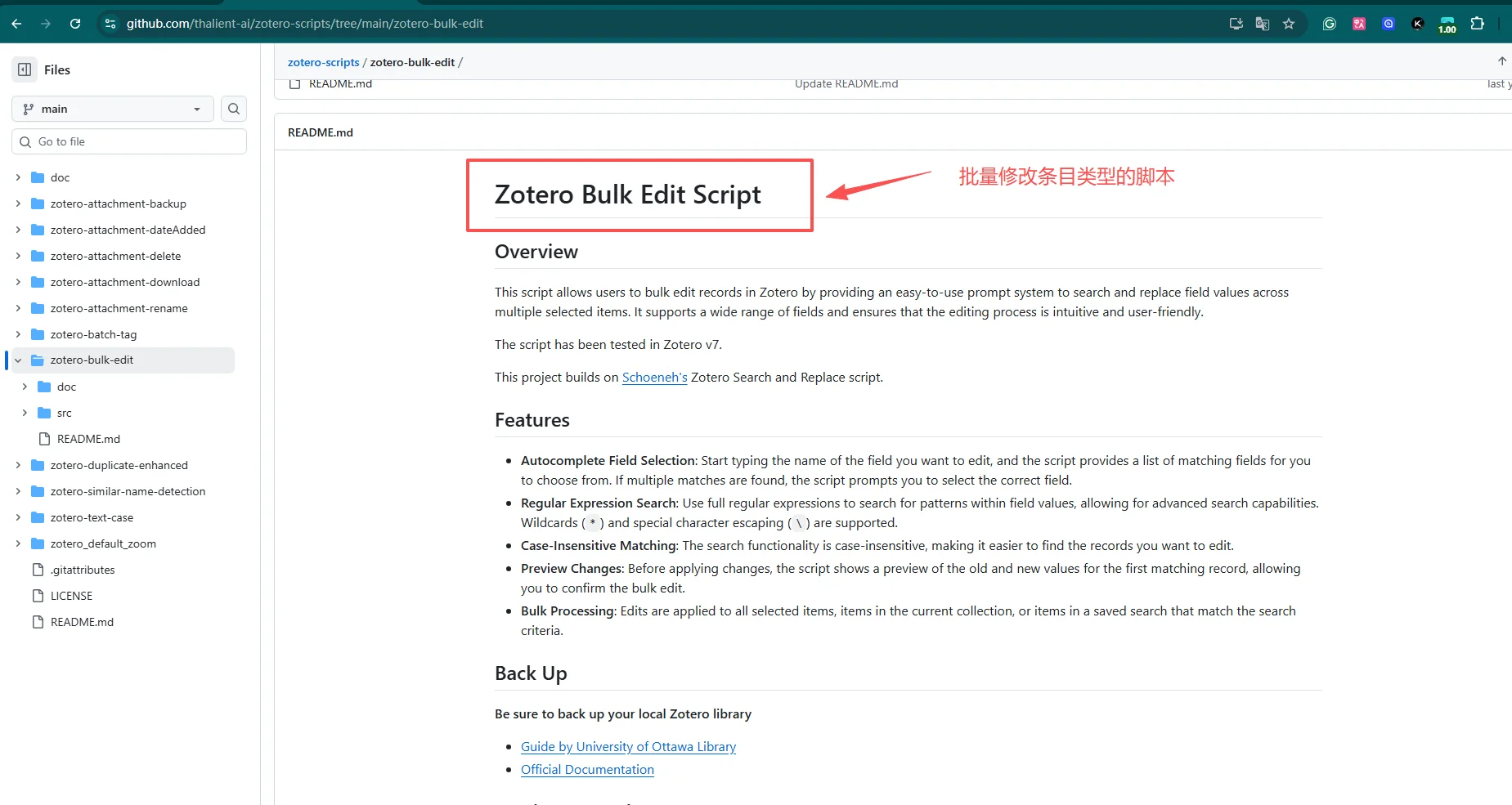Collapse the zotero-bulk-edit folder

pos(18,360)
